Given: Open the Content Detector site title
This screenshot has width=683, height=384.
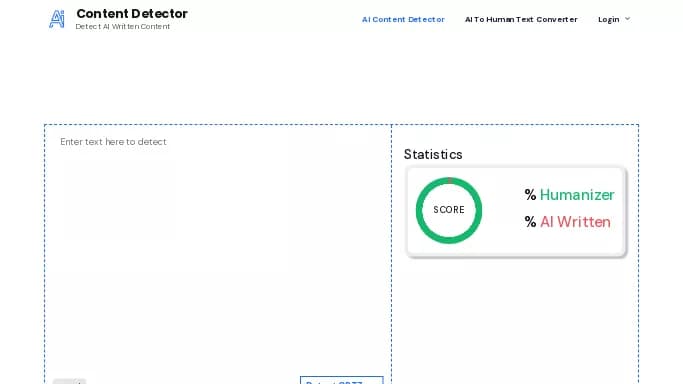Looking at the screenshot, I should pos(132,13).
